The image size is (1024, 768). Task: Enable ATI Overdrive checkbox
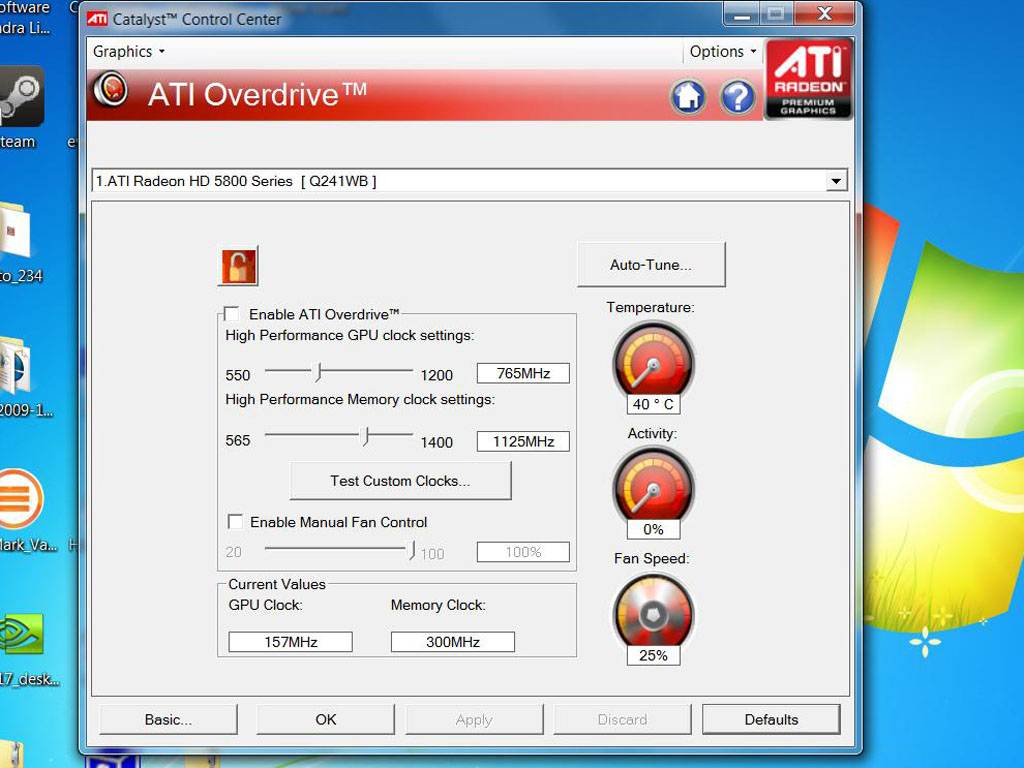pyautogui.click(x=232, y=314)
